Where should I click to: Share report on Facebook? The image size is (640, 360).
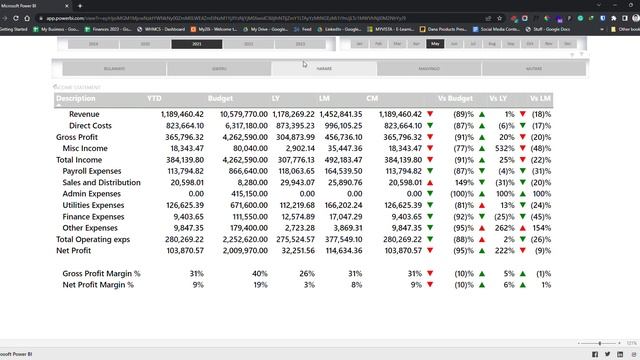595,354
